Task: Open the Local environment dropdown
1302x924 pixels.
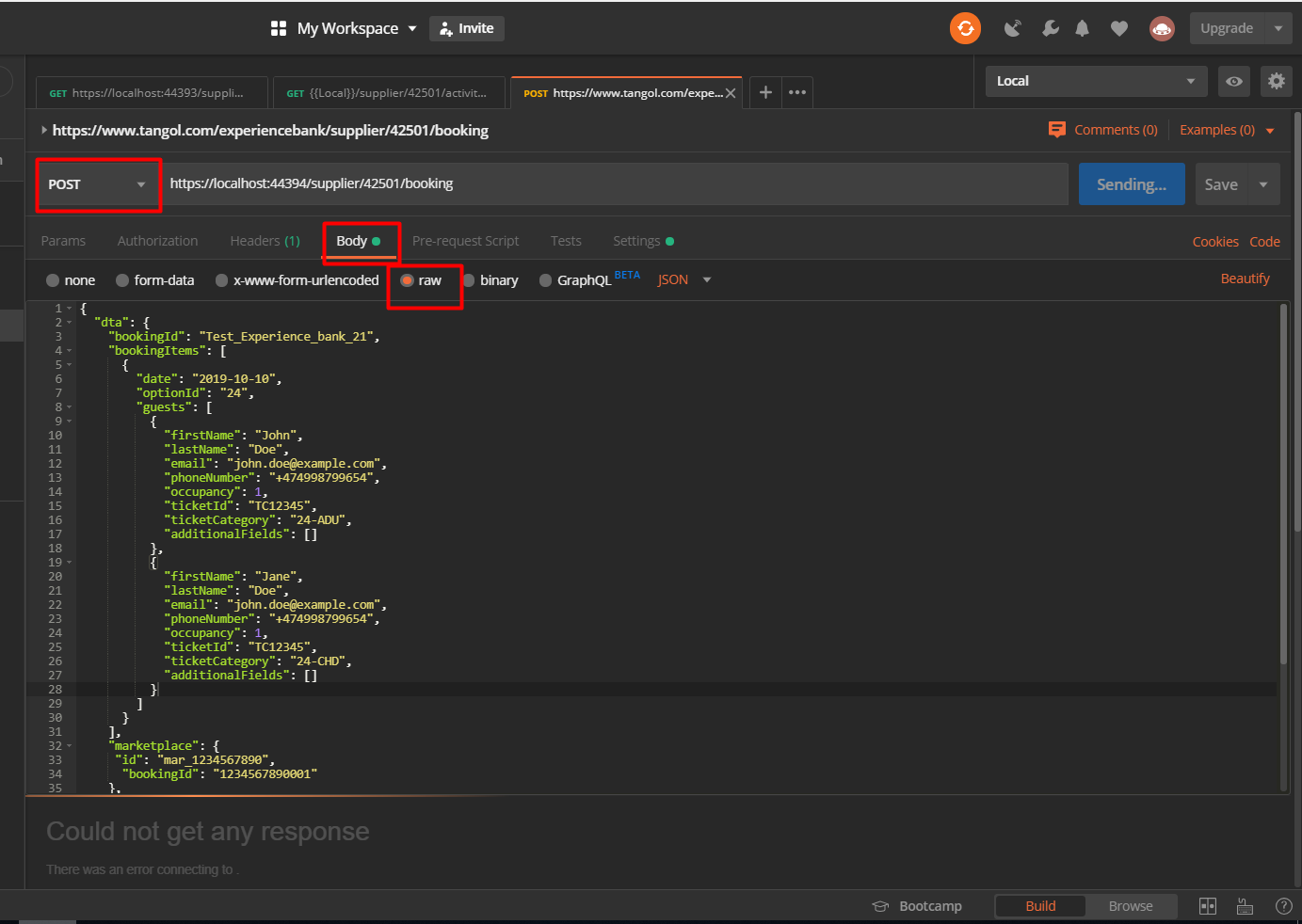Action: [x=1096, y=82]
